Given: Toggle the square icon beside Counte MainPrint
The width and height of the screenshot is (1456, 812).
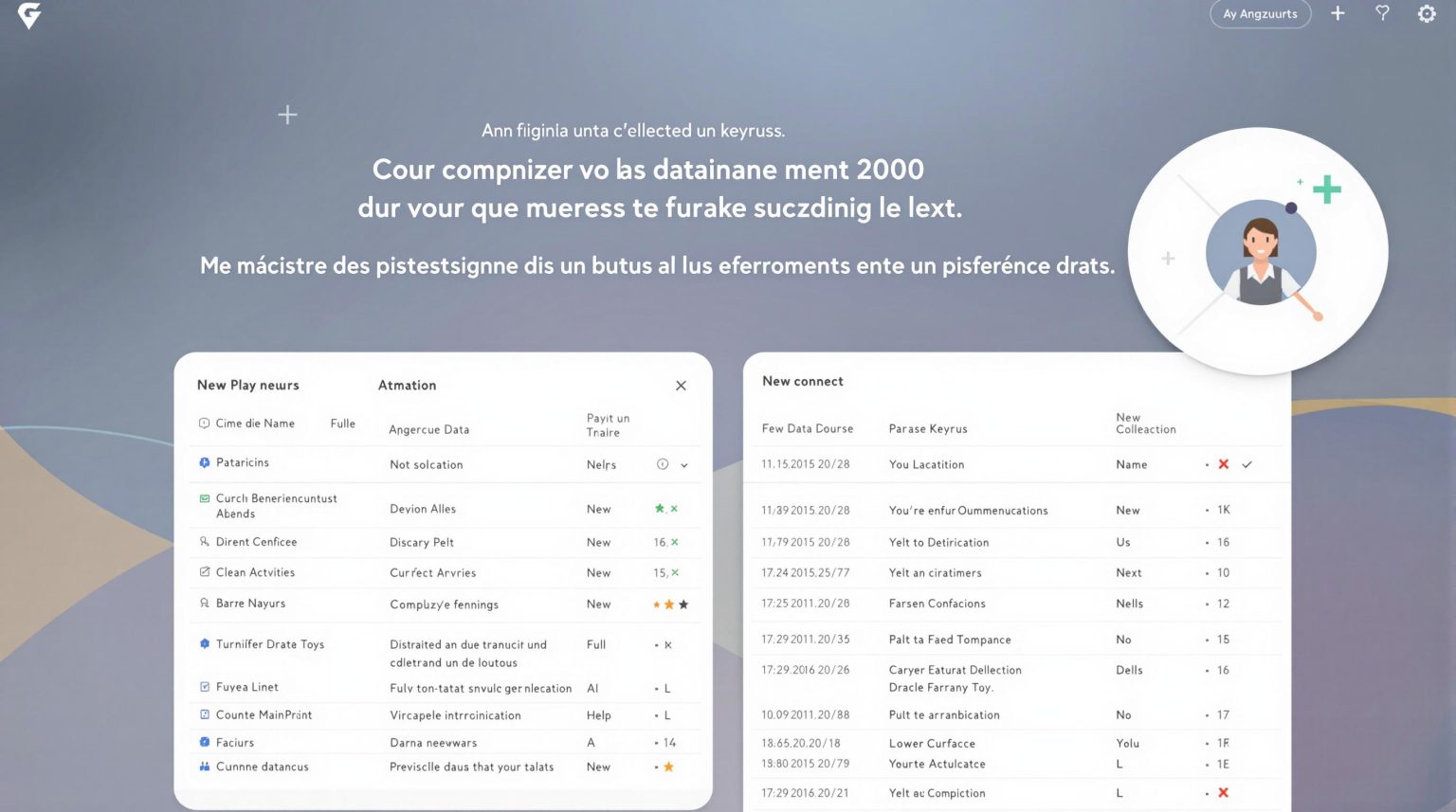Looking at the screenshot, I should tap(204, 714).
